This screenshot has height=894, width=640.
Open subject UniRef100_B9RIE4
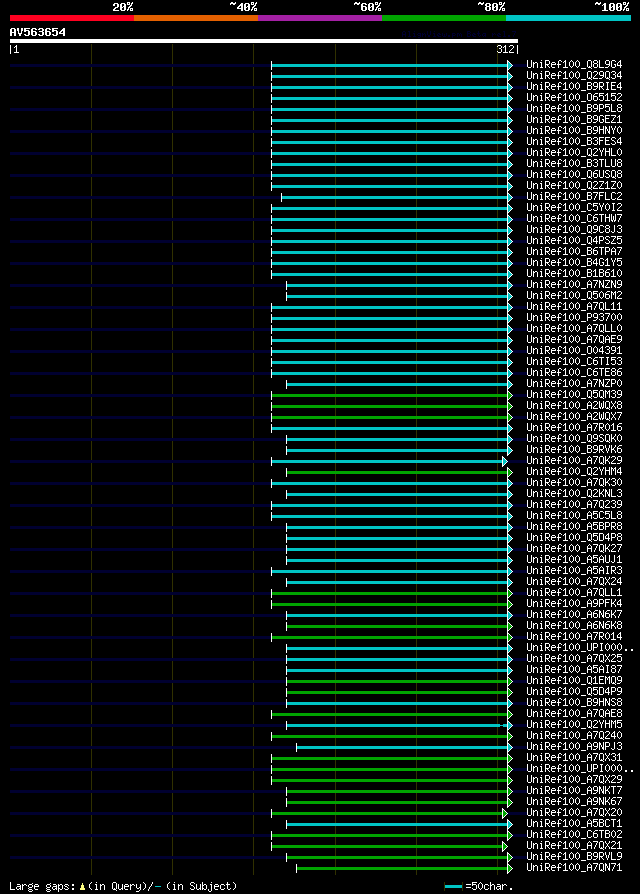574,87
